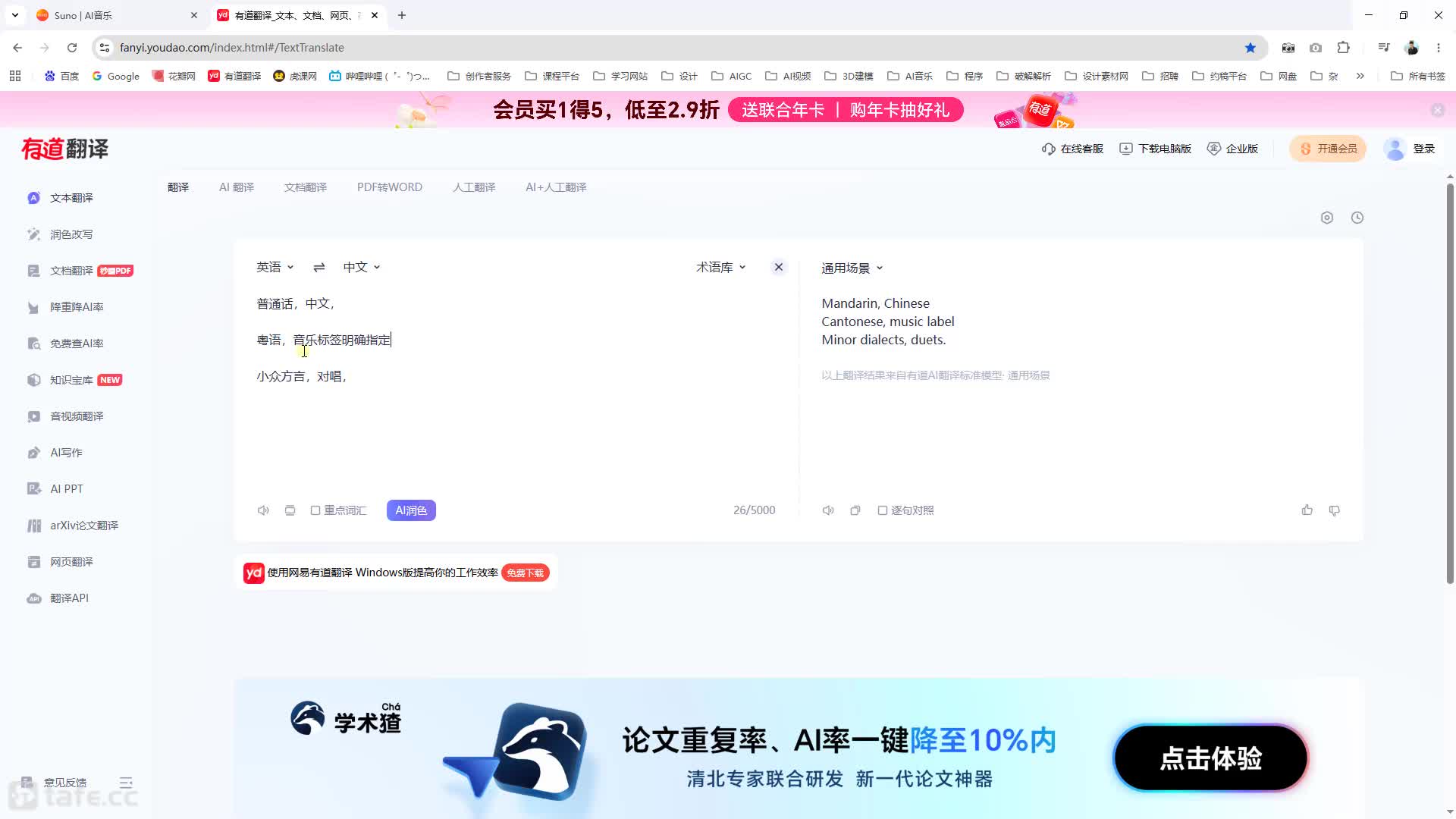Open browser extensions puzzle icon
This screenshot has height=819, width=1456.
pos(1344,48)
